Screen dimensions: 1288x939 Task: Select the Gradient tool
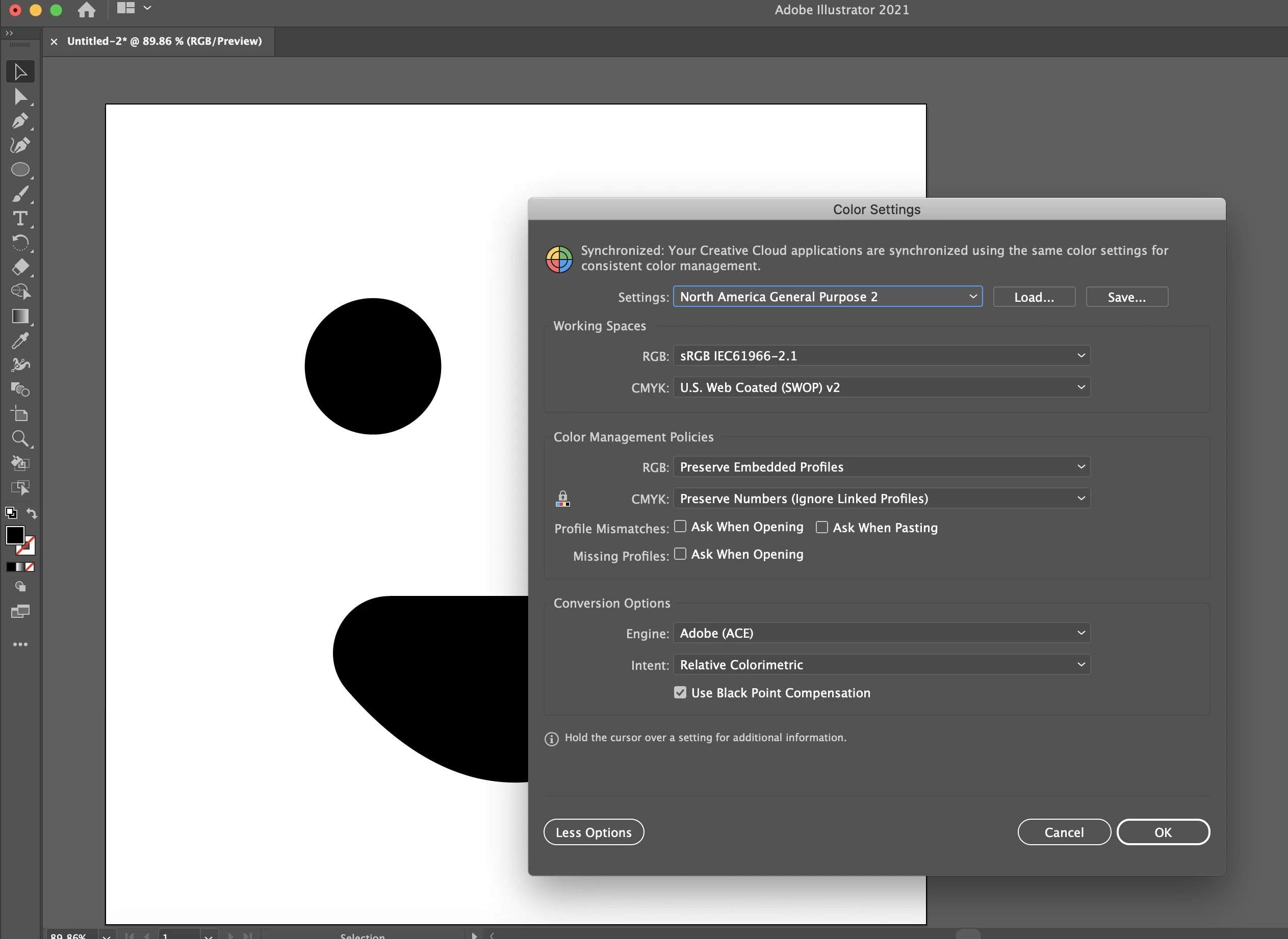20,316
